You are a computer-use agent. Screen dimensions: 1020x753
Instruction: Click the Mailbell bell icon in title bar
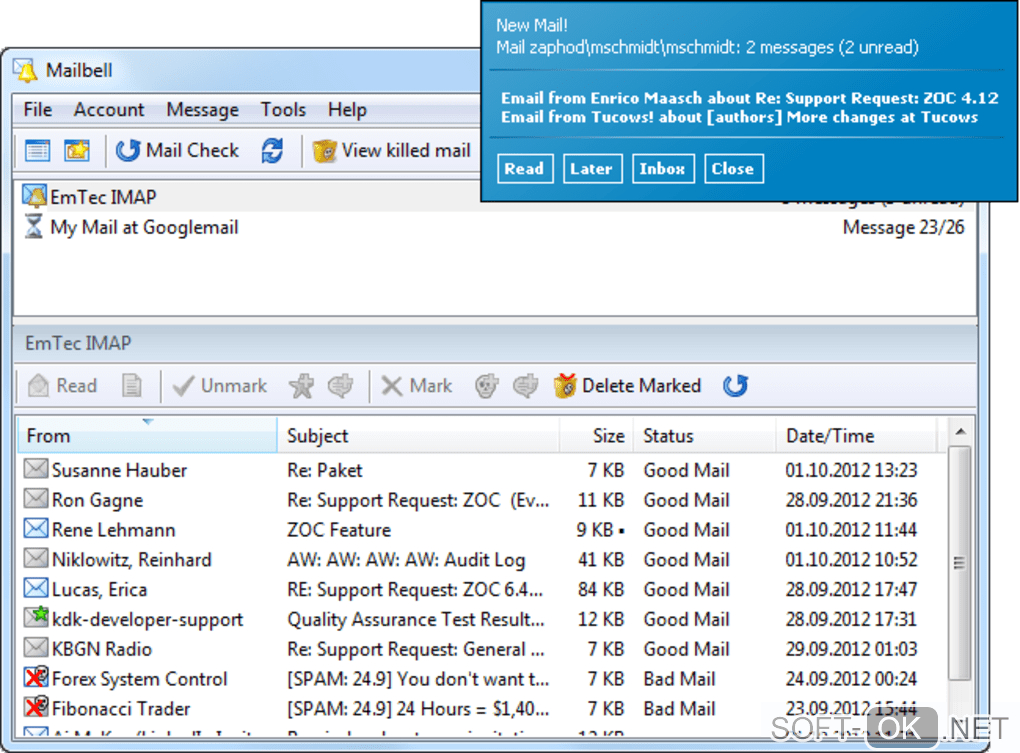[x=26, y=70]
